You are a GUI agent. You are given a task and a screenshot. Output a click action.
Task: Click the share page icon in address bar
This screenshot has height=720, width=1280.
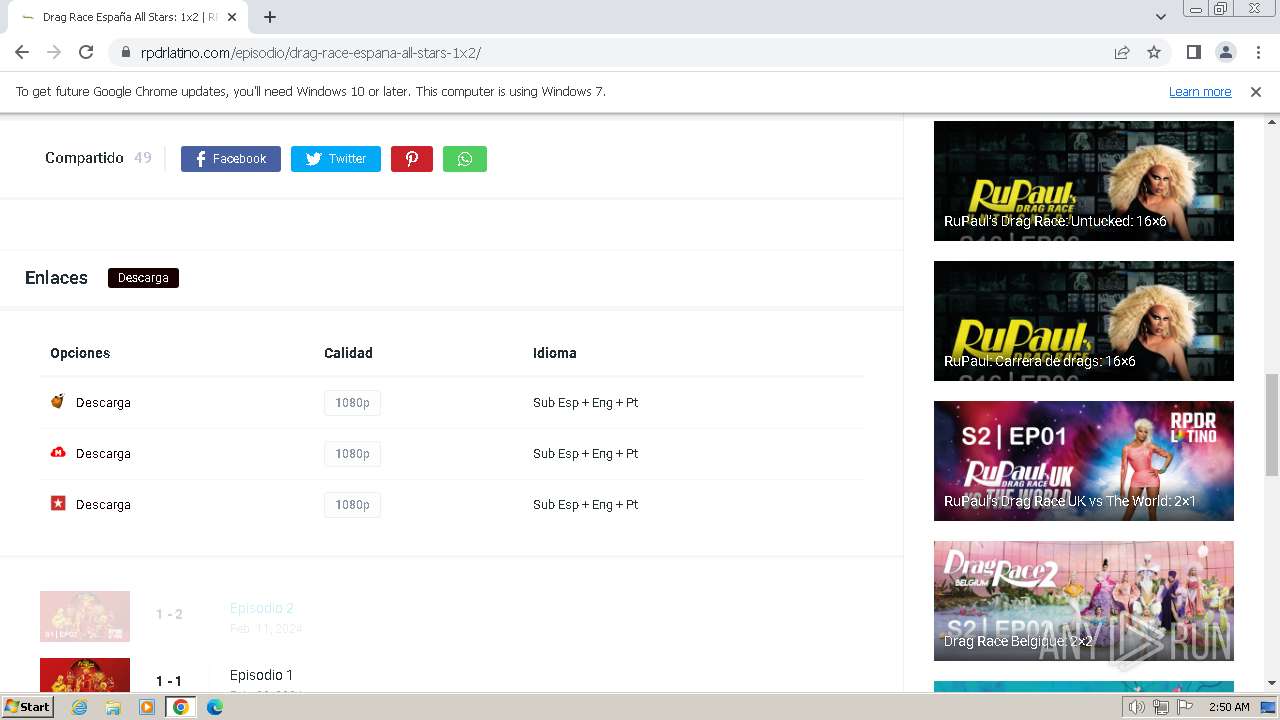click(x=1122, y=52)
